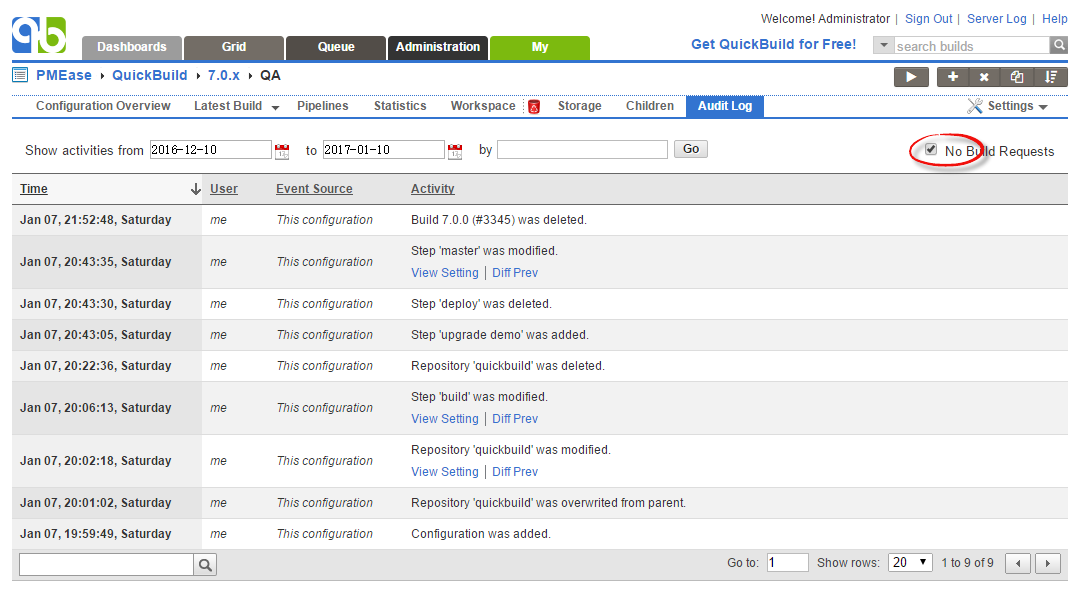Delete configuration using the X icon

[984, 77]
